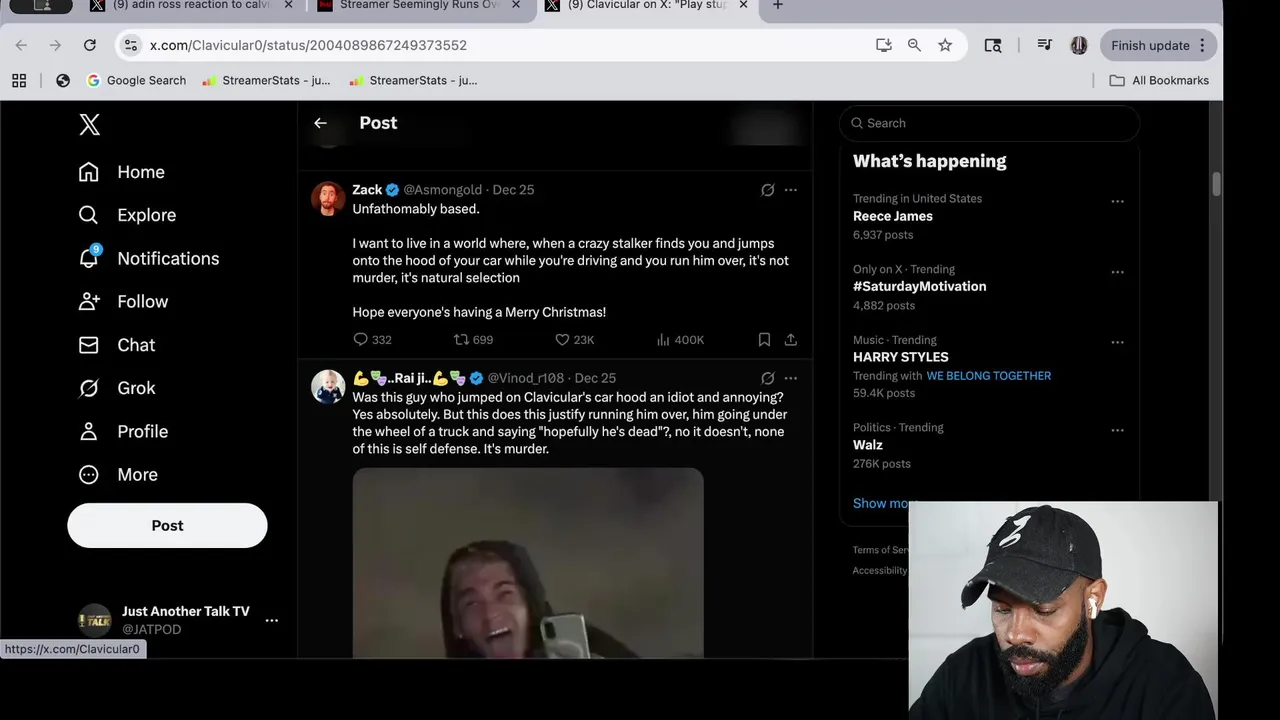Click the back arrow beside Post heading
This screenshot has width=1280, height=720.
(320, 123)
